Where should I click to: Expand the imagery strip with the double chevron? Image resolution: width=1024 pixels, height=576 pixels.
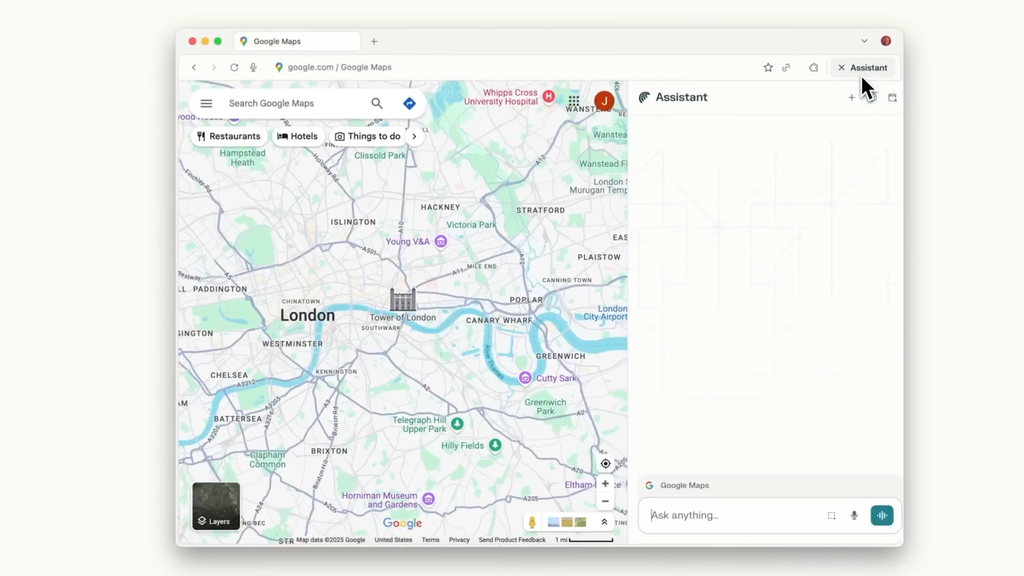604,522
